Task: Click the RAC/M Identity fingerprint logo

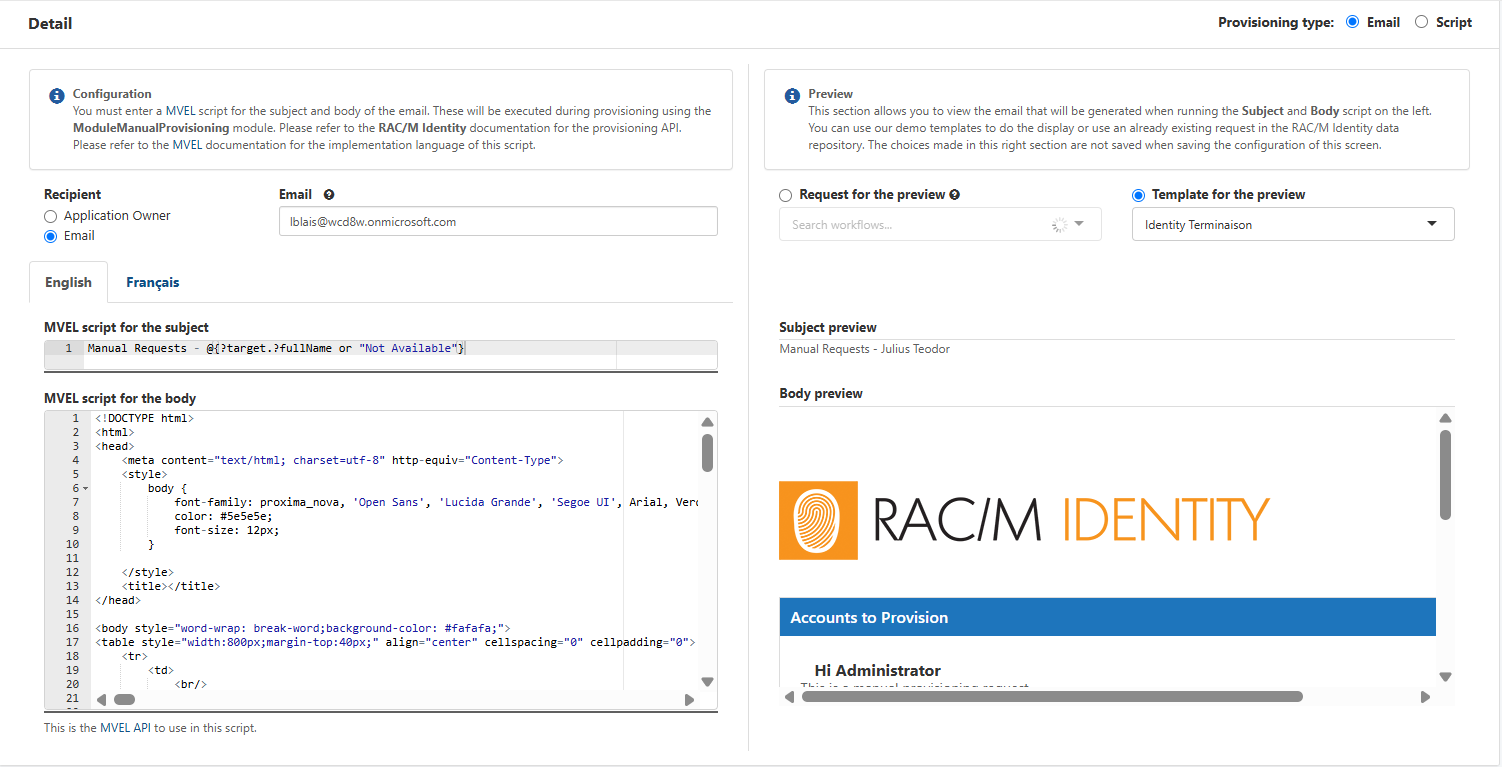Action: coord(818,520)
